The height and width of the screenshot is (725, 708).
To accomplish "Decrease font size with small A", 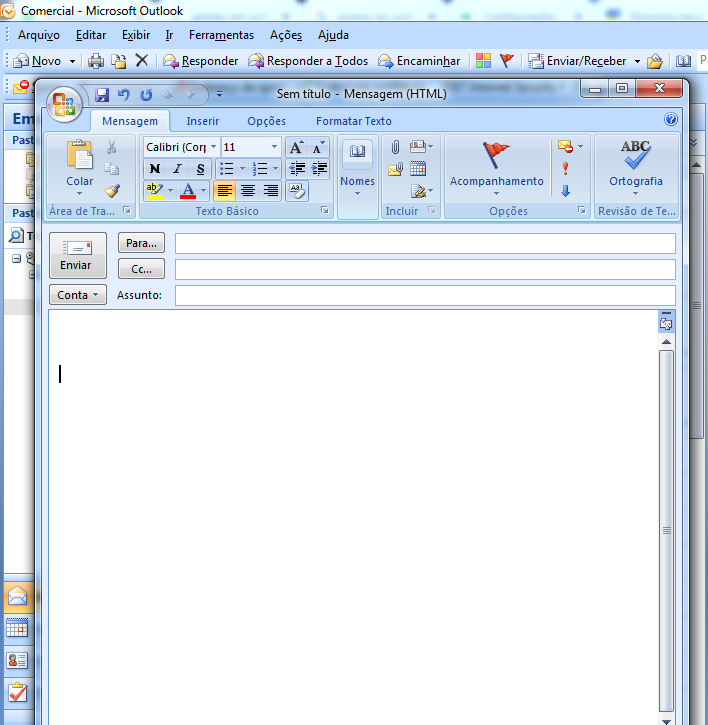I will [x=318, y=147].
